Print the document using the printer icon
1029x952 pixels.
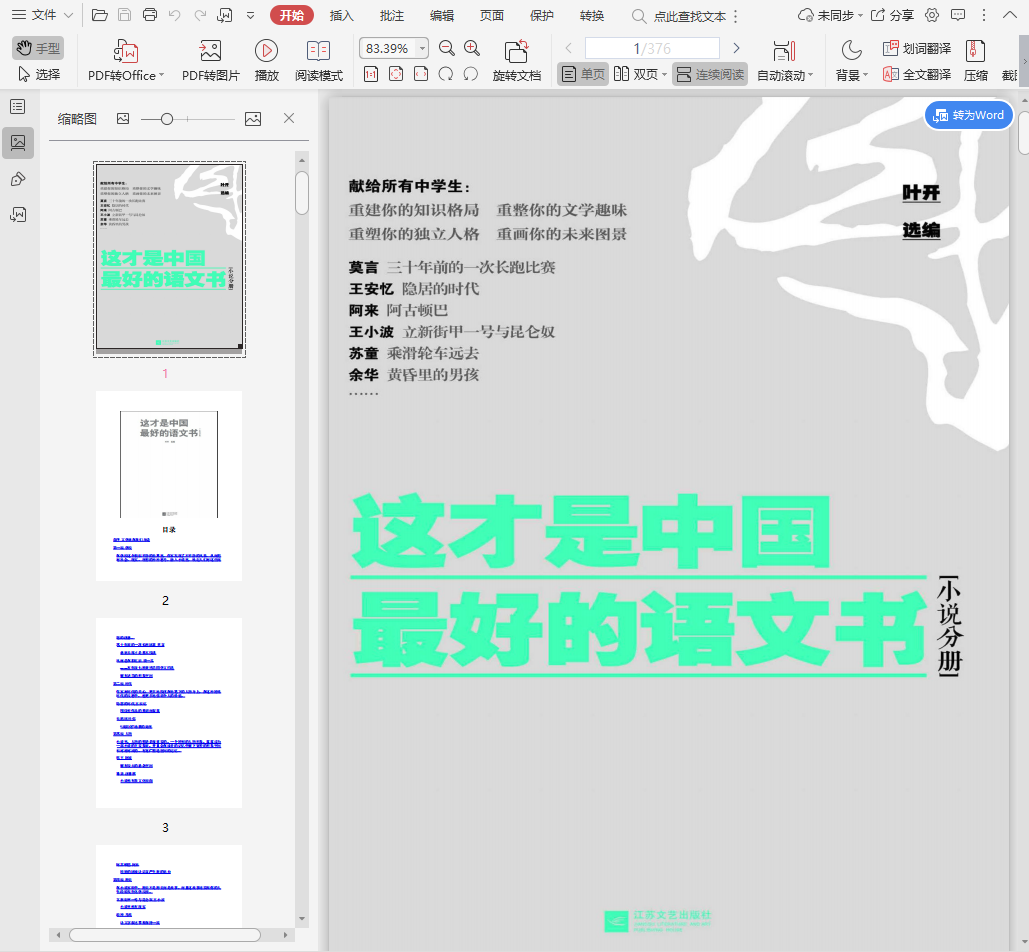click(x=150, y=15)
